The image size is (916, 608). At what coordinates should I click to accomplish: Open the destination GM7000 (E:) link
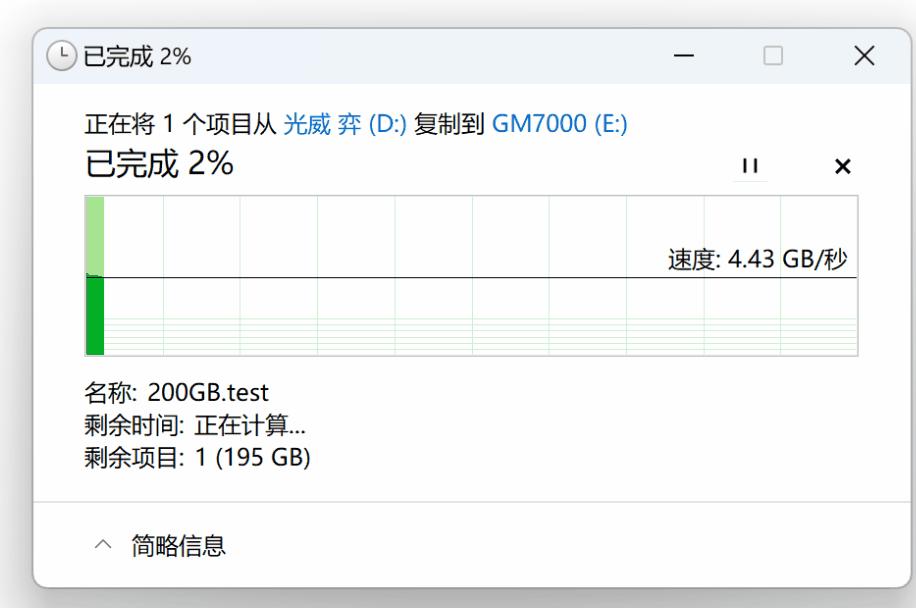pos(559,125)
